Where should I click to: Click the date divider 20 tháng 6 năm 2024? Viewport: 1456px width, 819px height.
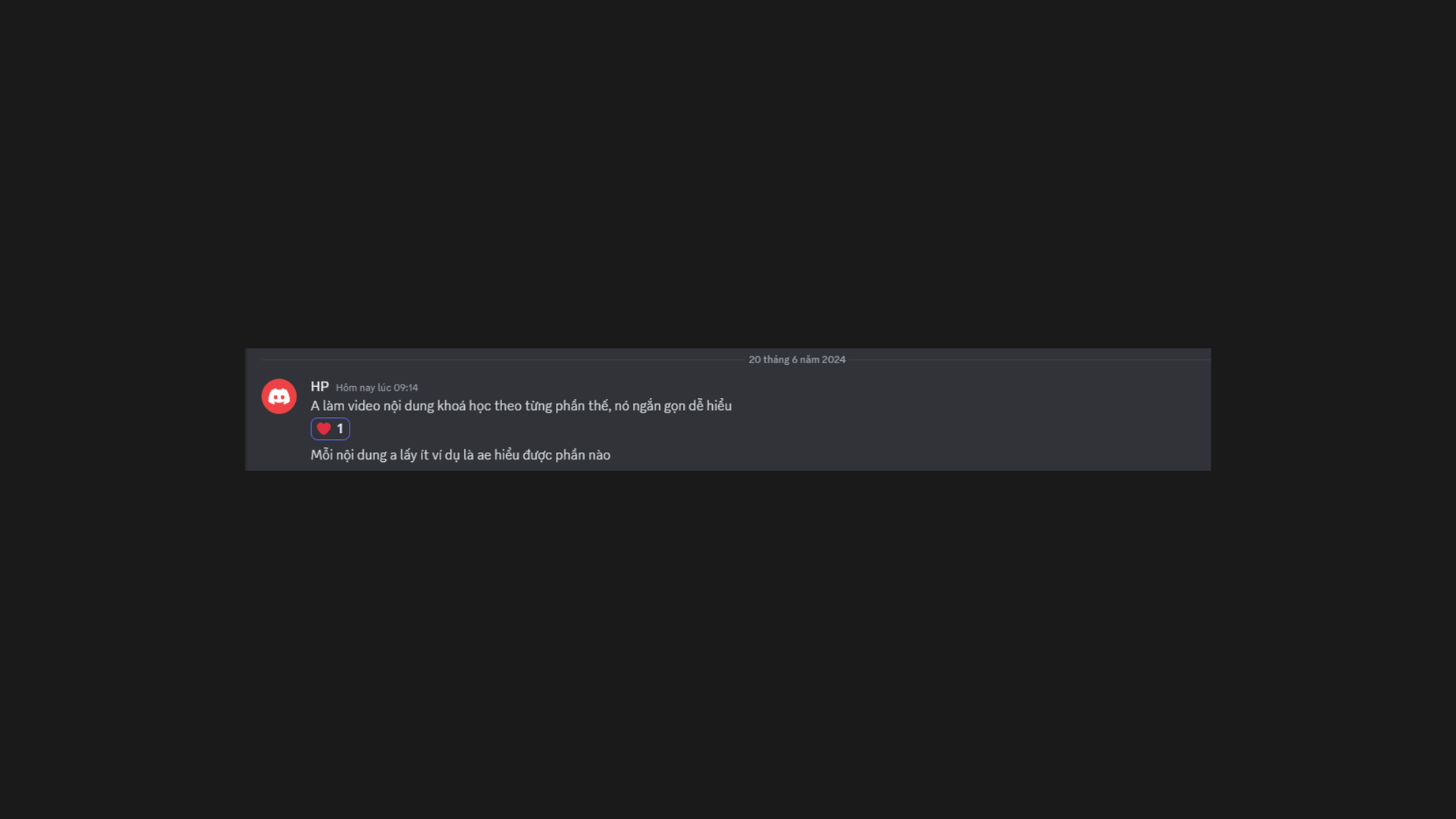[797, 359]
